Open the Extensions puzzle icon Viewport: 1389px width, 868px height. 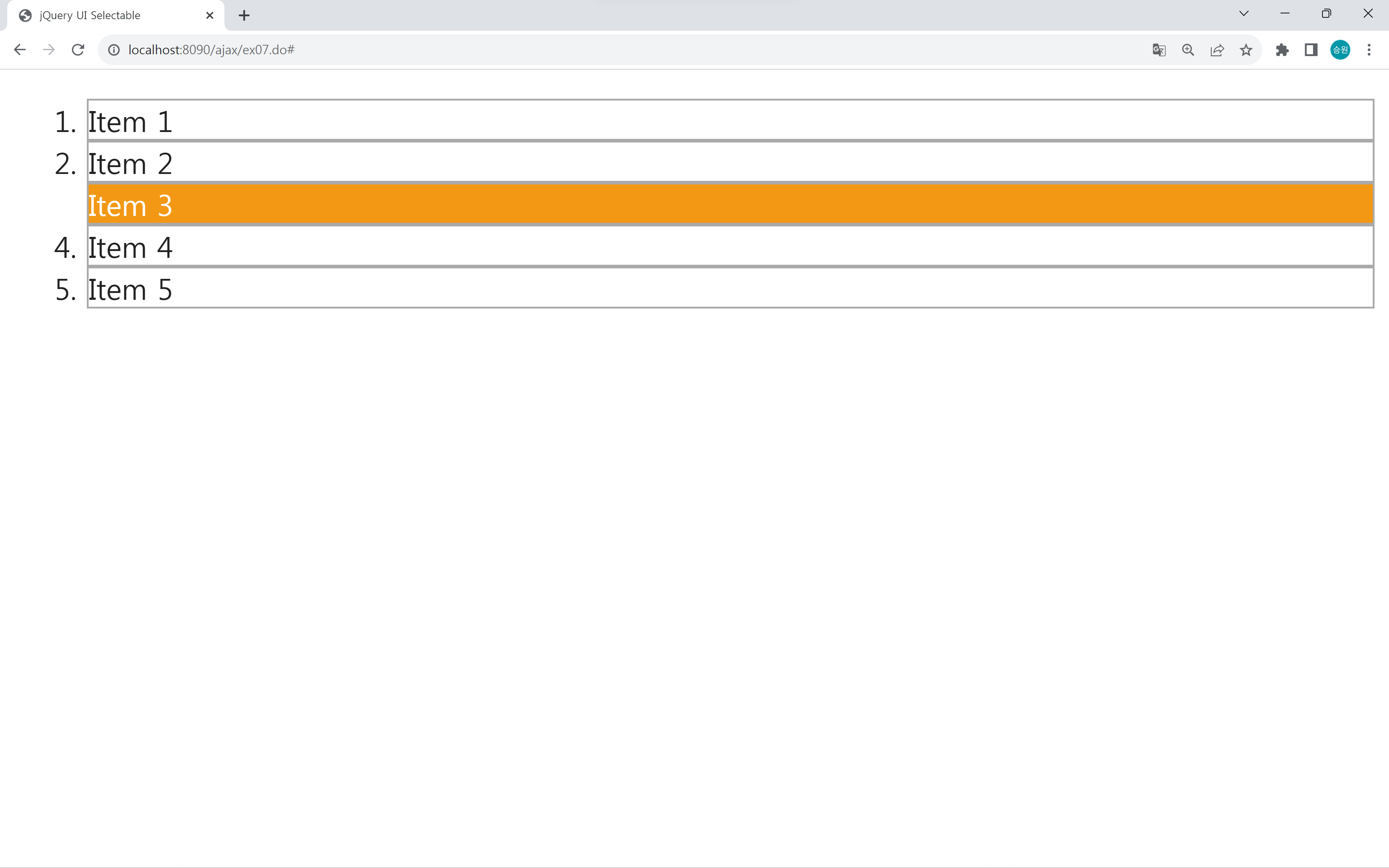[1282, 50]
